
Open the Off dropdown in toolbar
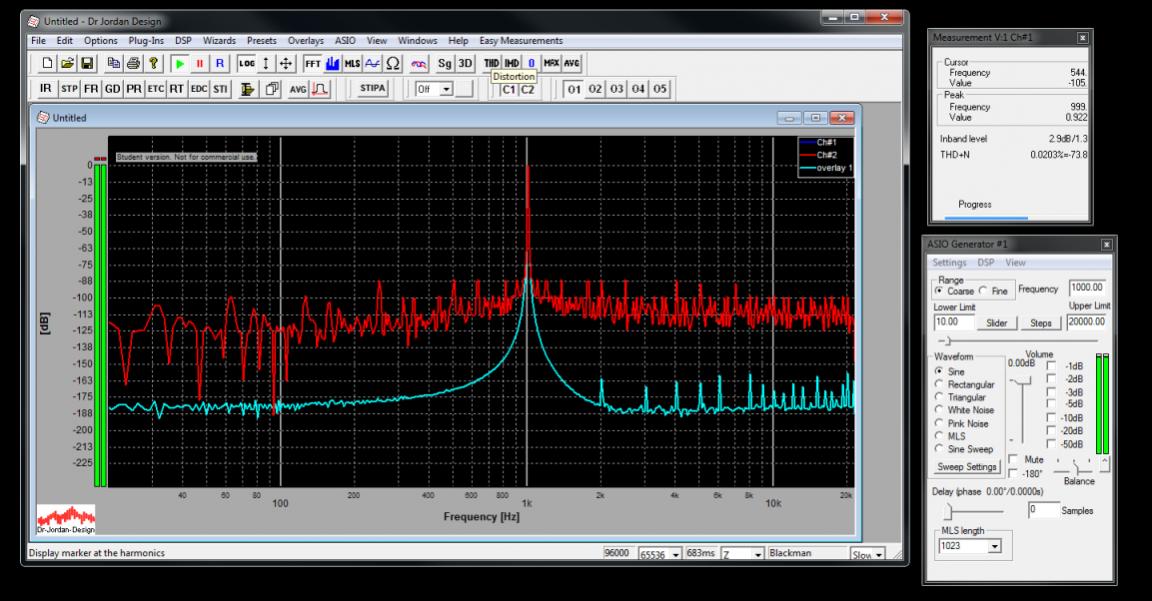446,89
